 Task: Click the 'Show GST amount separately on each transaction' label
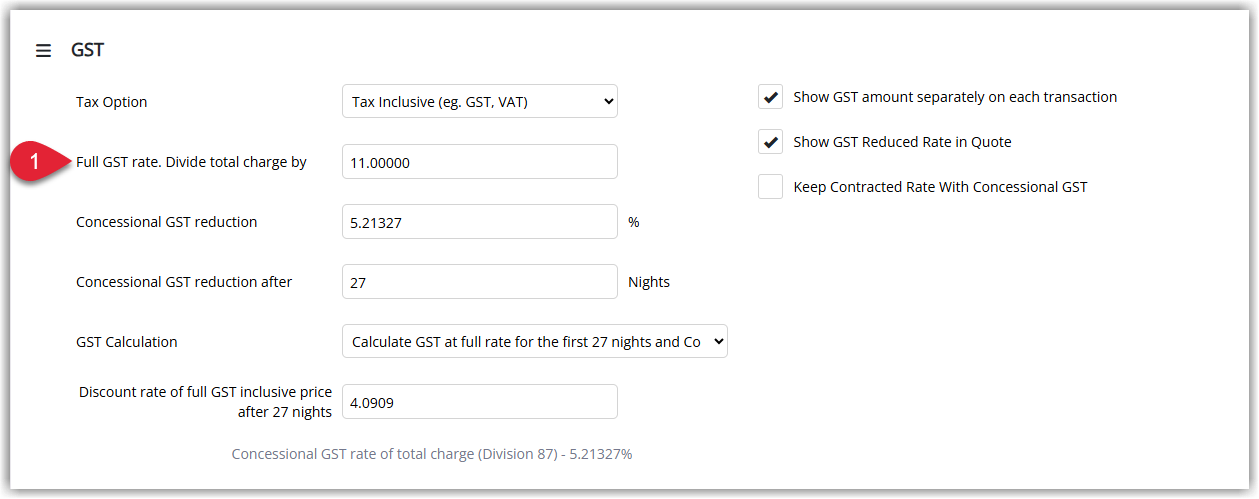[x=955, y=97]
